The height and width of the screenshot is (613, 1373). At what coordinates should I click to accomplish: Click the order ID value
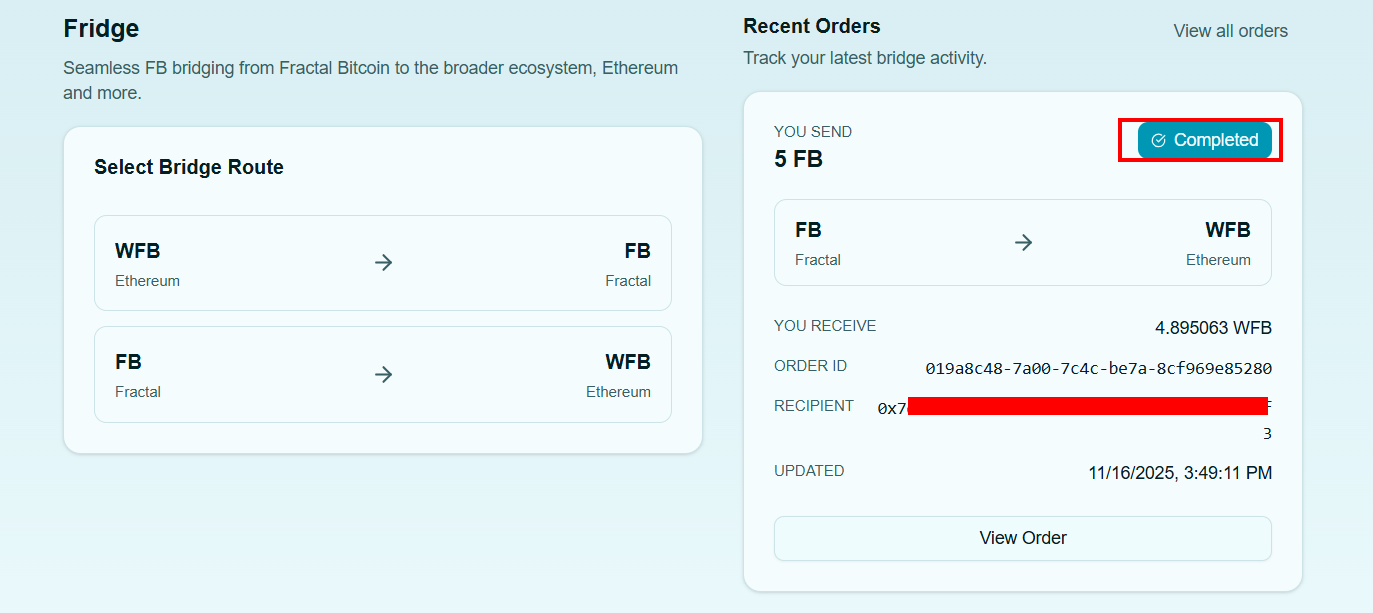[x=1098, y=369]
